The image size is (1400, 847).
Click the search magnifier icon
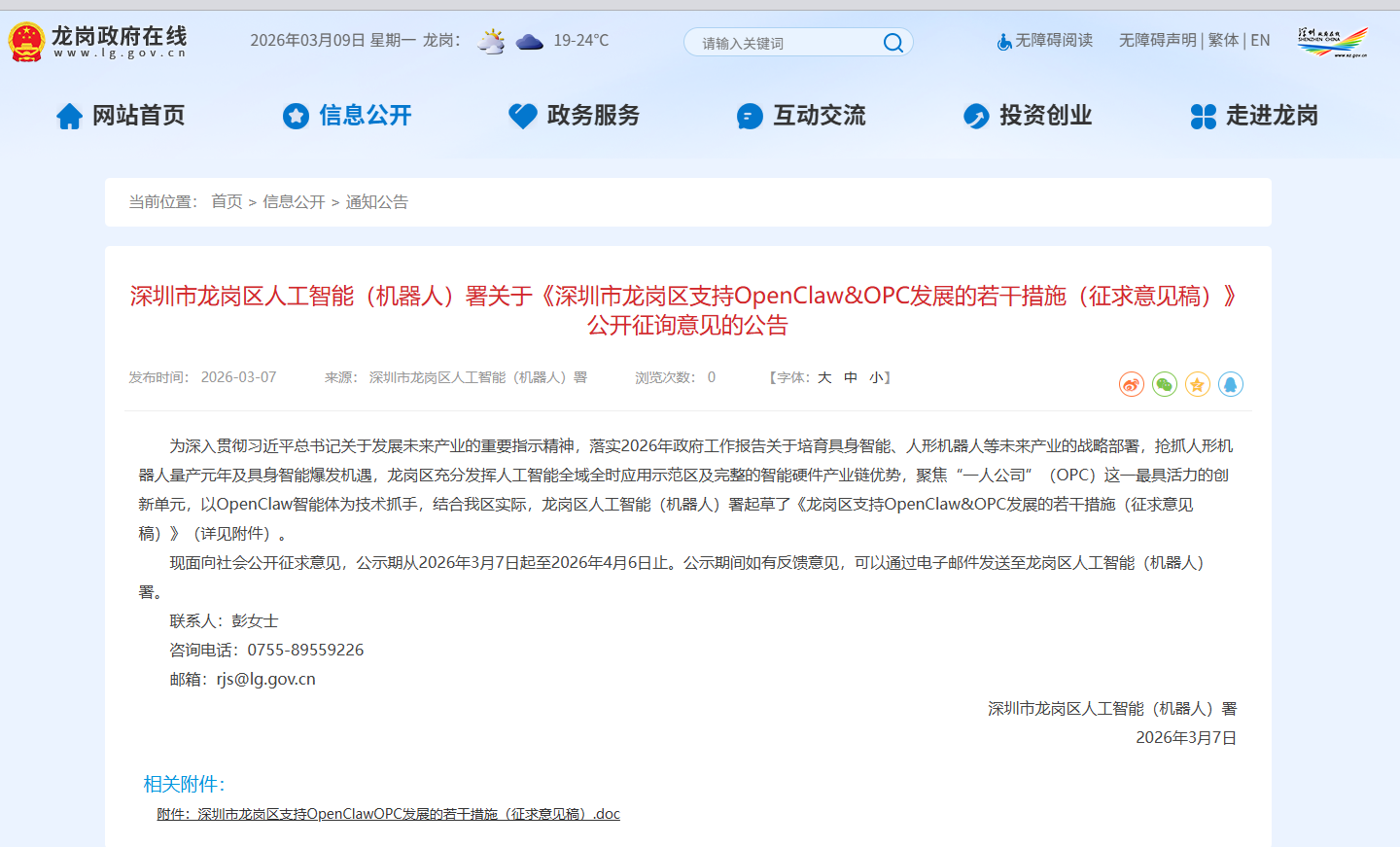tap(892, 43)
